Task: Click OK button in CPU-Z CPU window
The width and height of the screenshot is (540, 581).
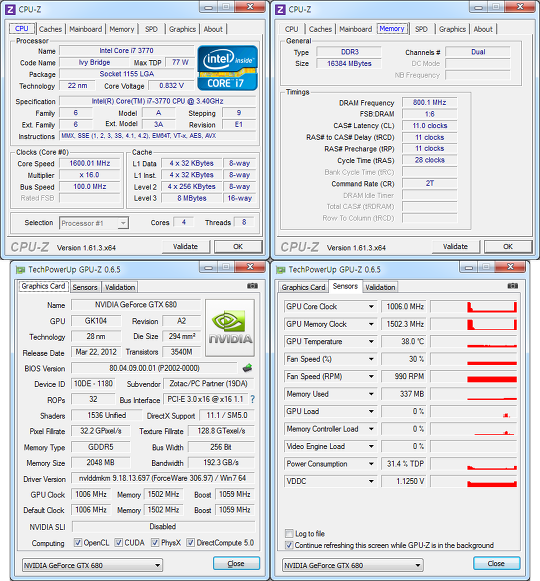Action: [x=238, y=246]
